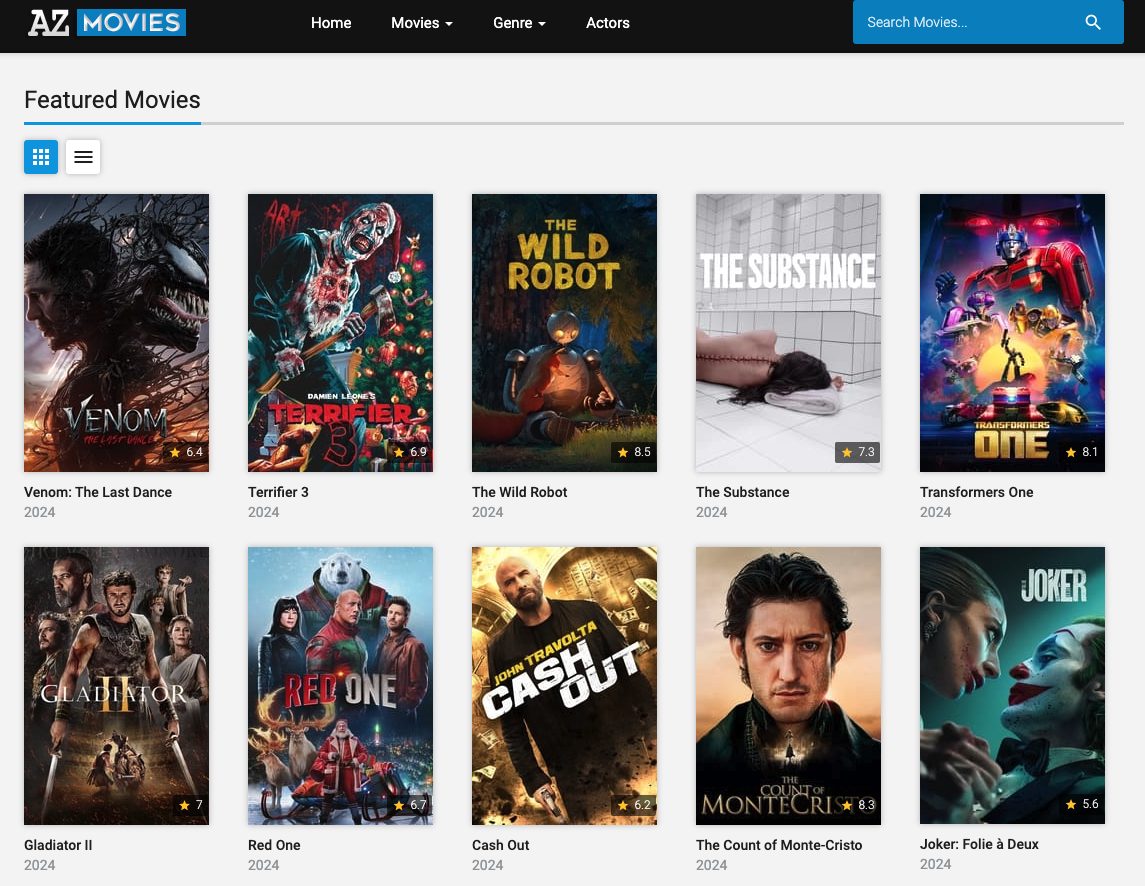The height and width of the screenshot is (886, 1145).
Task: Click the 6.2 star rating on Cash Out
Action: point(634,805)
